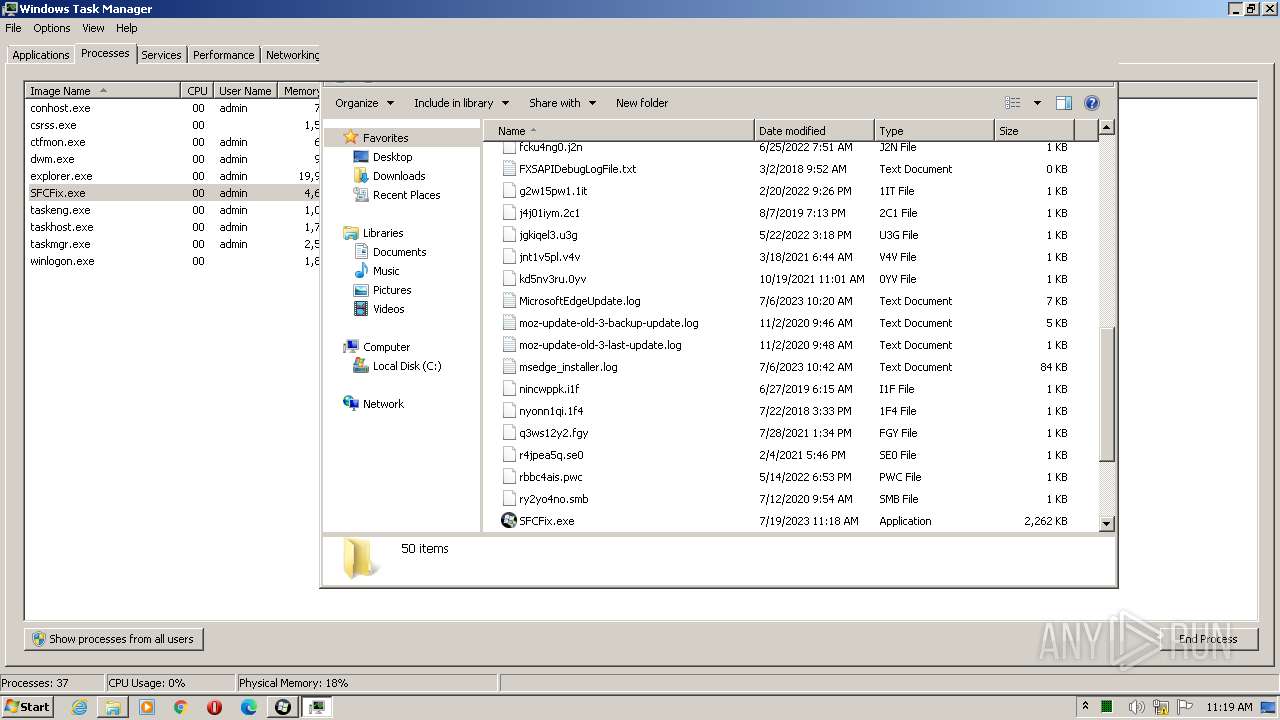Click the file list vertical scrollbar thumb
This screenshot has height=720, width=1280.
click(x=1106, y=394)
